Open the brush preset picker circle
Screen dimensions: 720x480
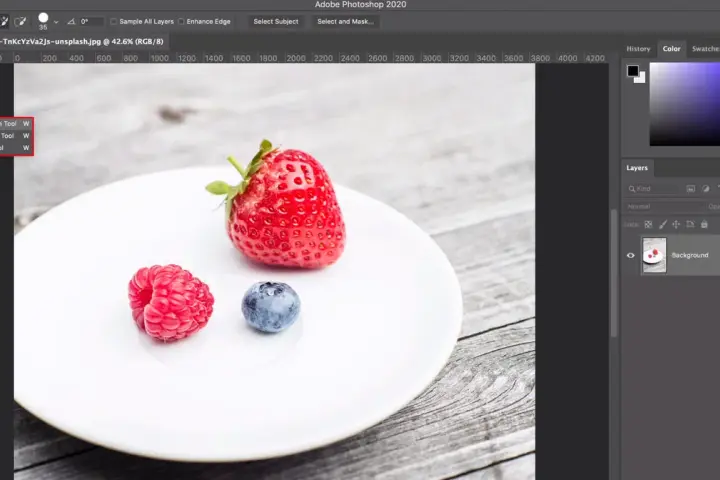click(x=43, y=18)
